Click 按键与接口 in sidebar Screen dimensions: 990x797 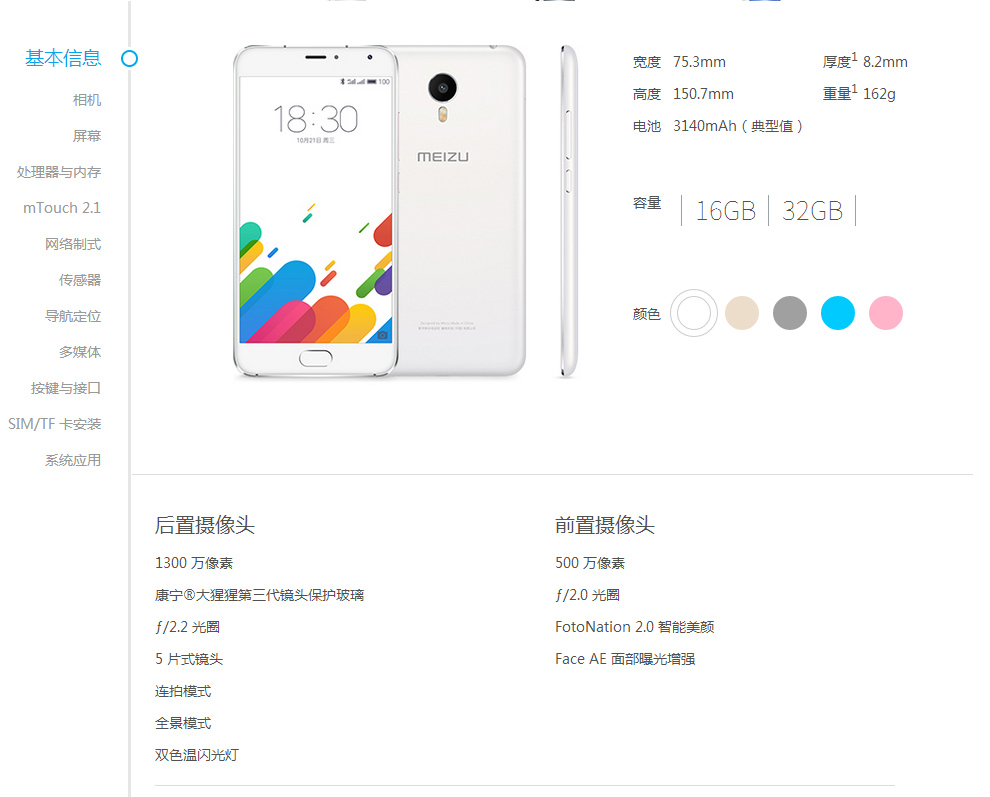(x=66, y=388)
